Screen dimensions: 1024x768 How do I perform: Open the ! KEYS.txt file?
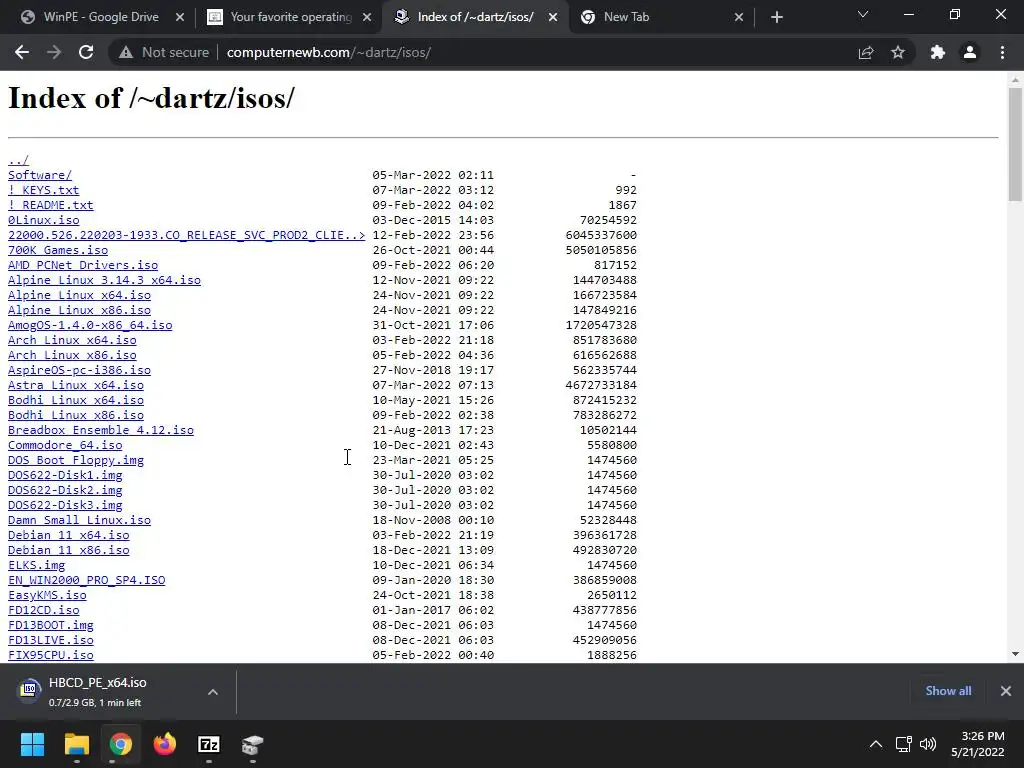(x=43, y=190)
